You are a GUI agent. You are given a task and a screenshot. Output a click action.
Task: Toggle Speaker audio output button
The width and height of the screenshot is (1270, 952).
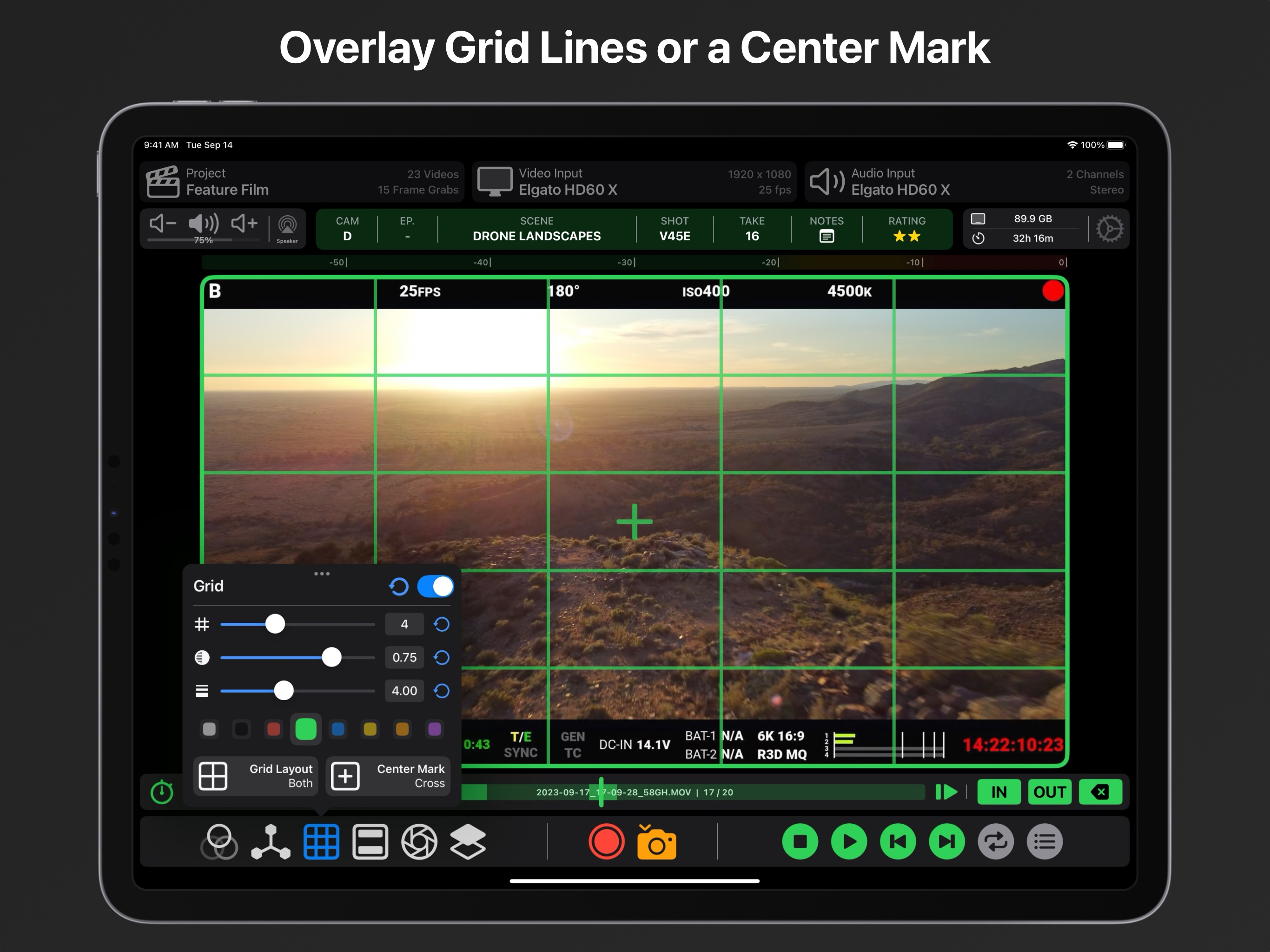[287, 228]
